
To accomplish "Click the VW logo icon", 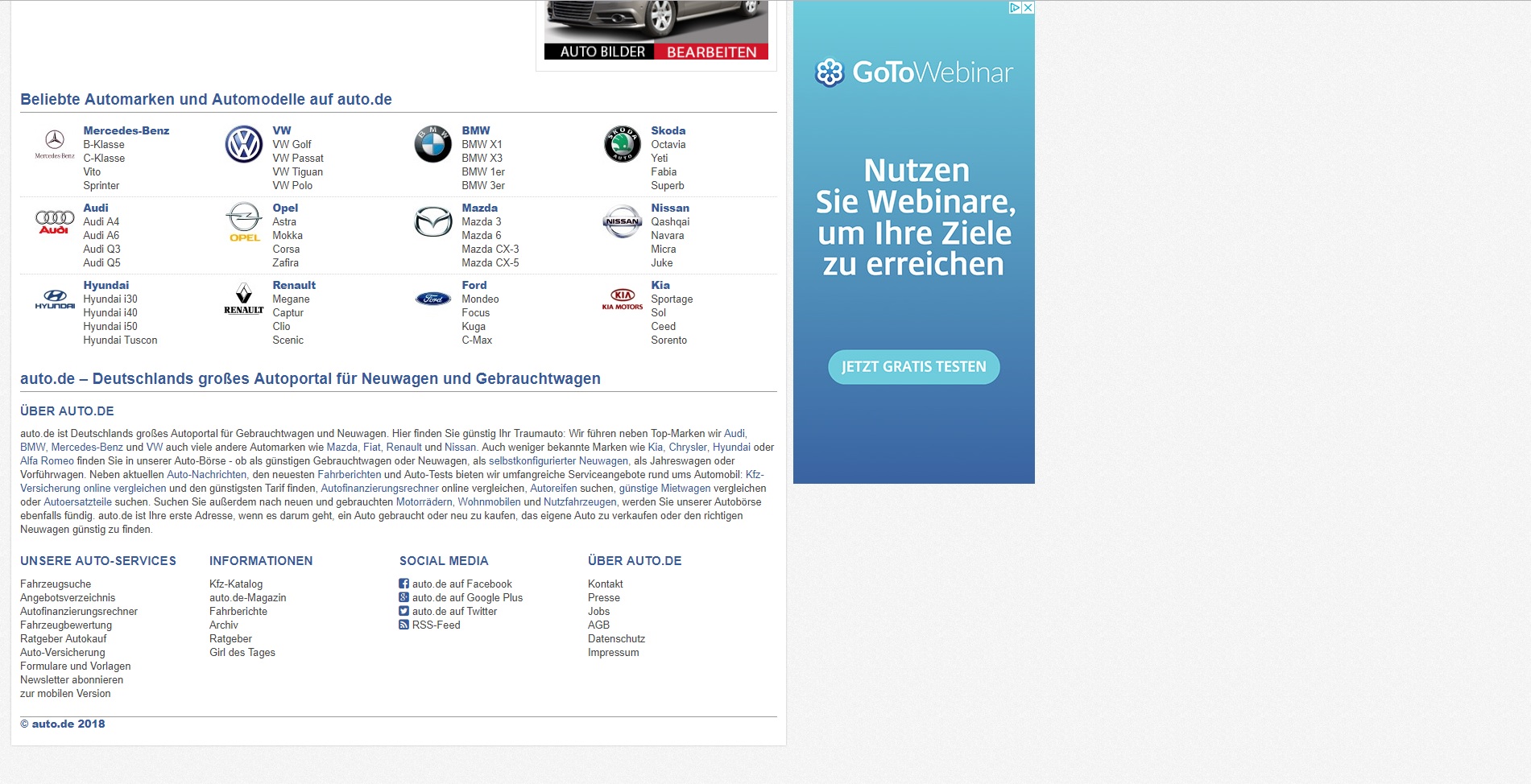I will 243,145.
